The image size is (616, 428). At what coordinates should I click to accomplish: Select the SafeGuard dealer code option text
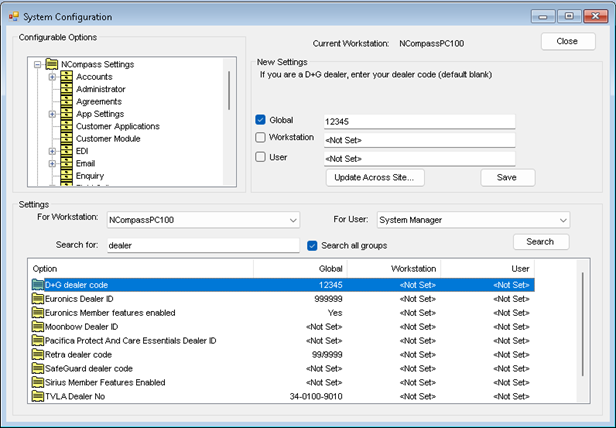(89, 368)
